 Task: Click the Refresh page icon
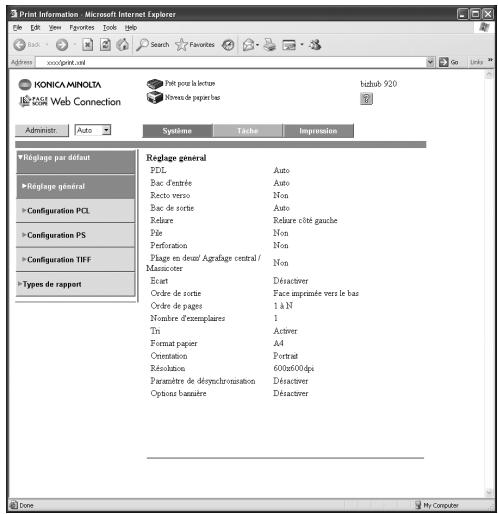tap(105, 44)
